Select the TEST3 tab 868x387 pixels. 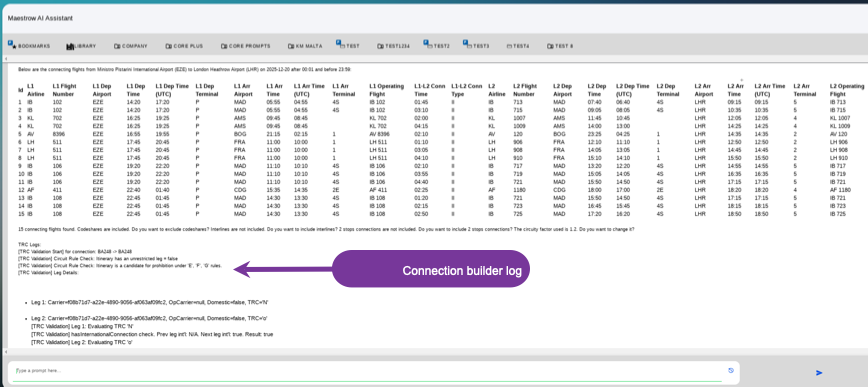click(476, 45)
